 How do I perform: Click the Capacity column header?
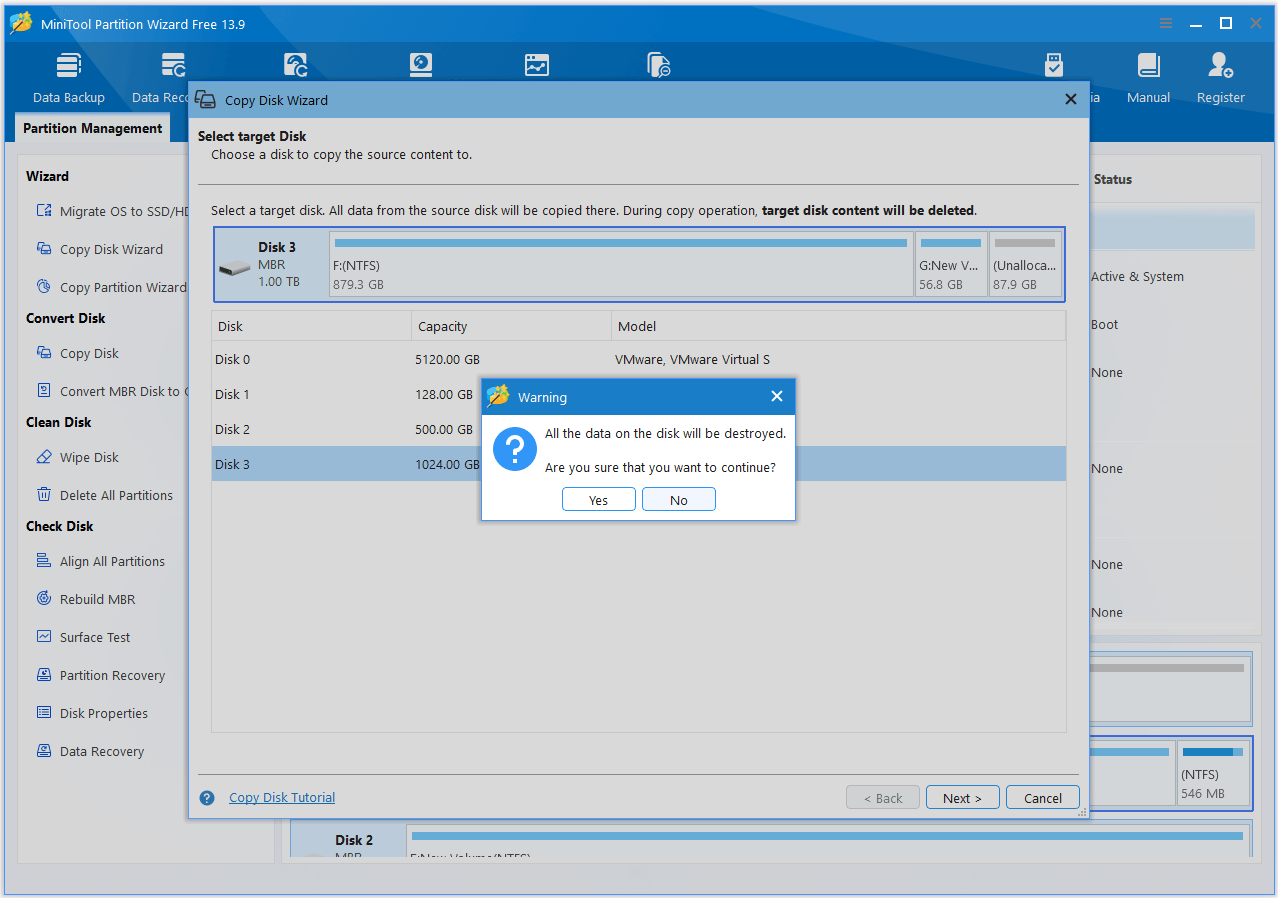511,326
